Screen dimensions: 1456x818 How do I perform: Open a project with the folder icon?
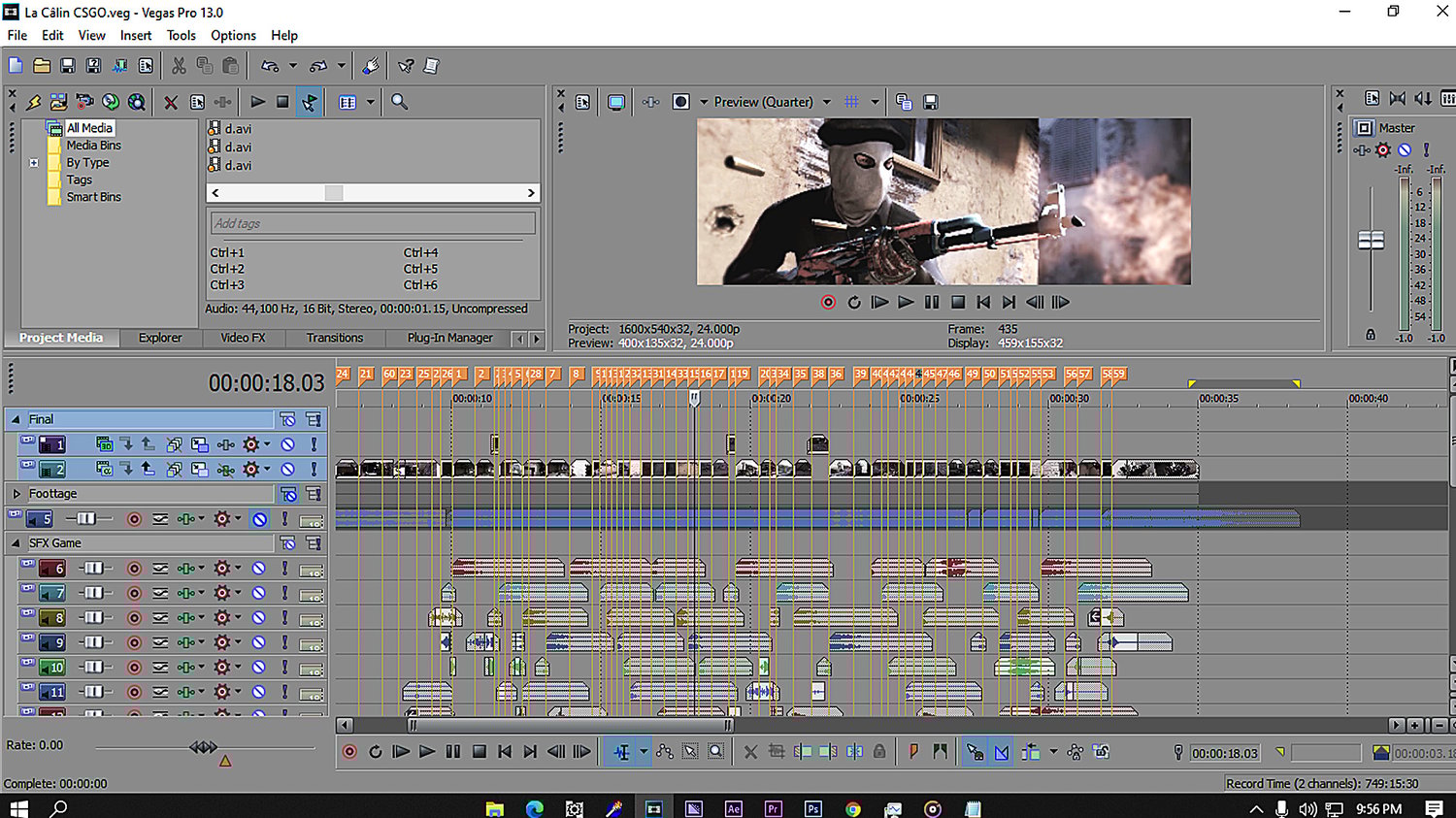[x=42, y=66]
